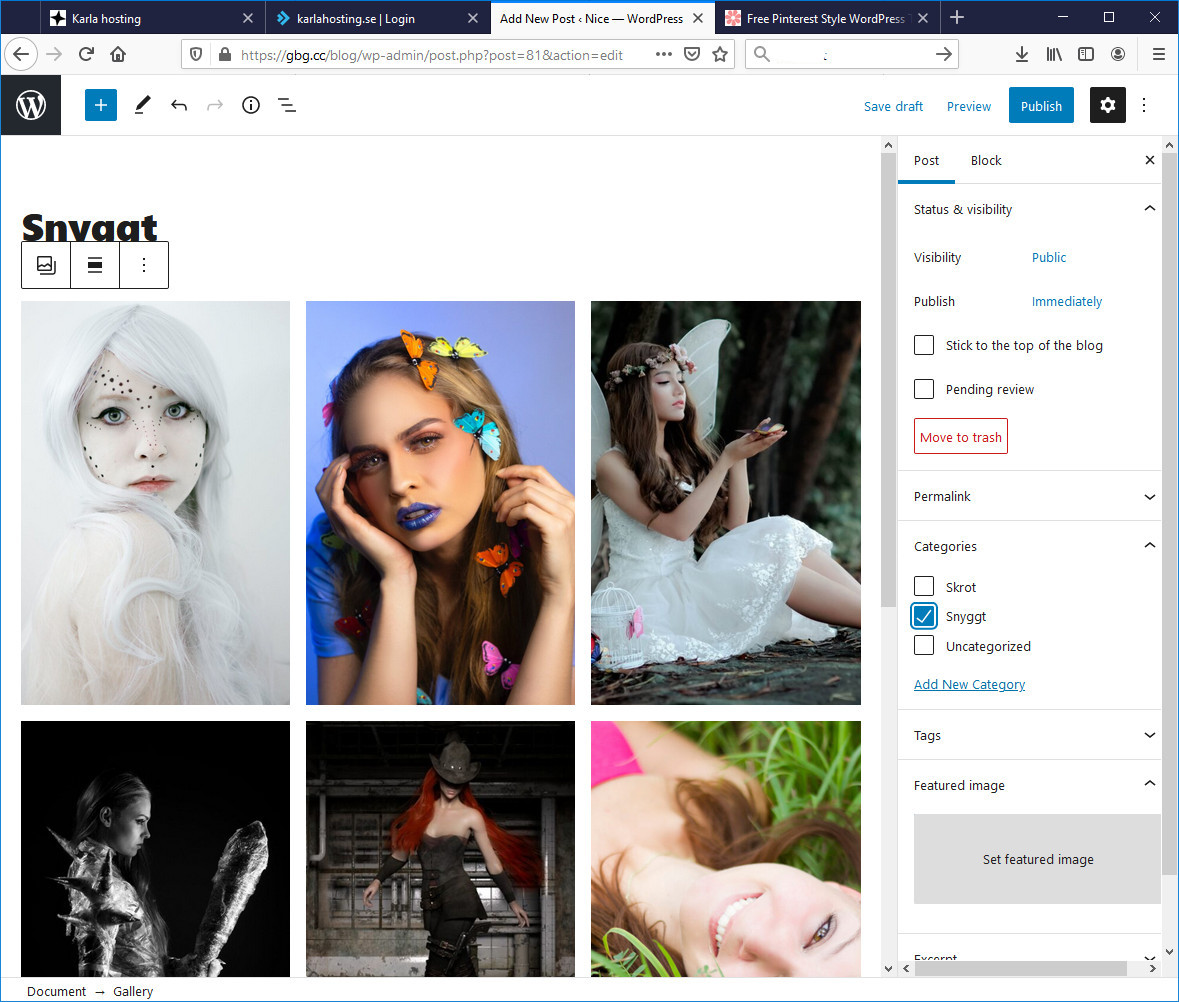This screenshot has width=1179, height=1002.
Task: Toggle the Firefox sidebar view
Action: click(1086, 54)
